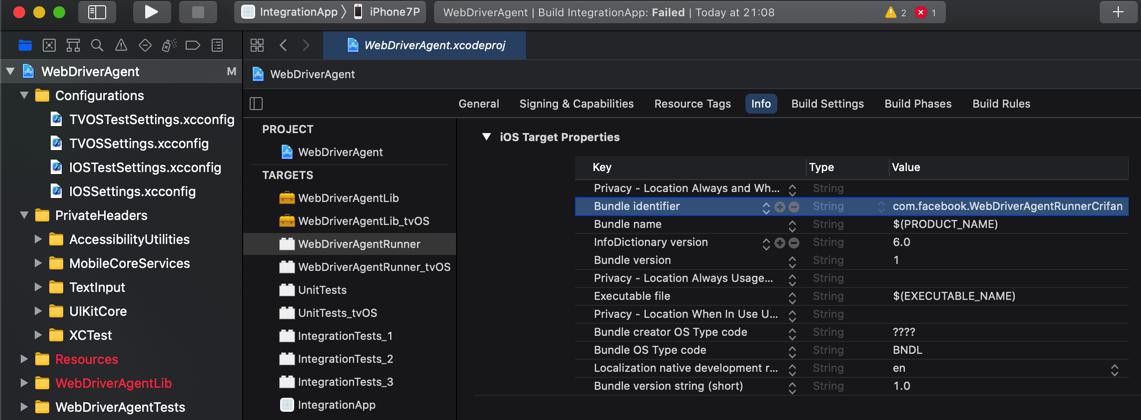The image size is (1141, 420).
Task: Click the Key column header
Action: [x=690, y=167]
